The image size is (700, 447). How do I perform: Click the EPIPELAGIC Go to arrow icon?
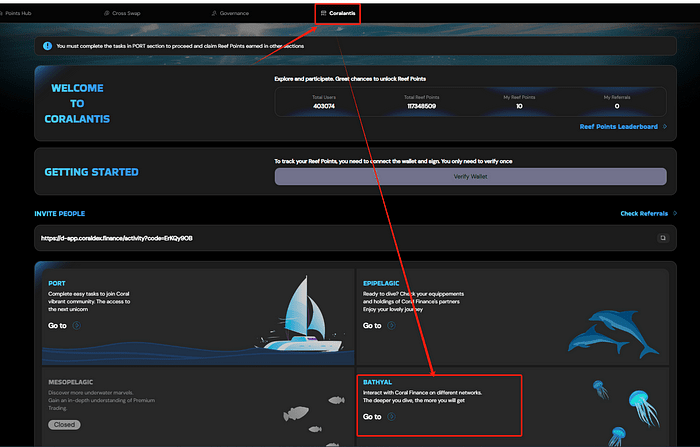392,326
